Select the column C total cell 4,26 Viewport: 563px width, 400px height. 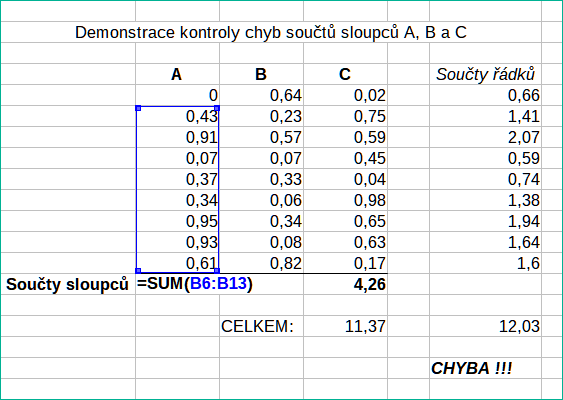click(345, 284)
